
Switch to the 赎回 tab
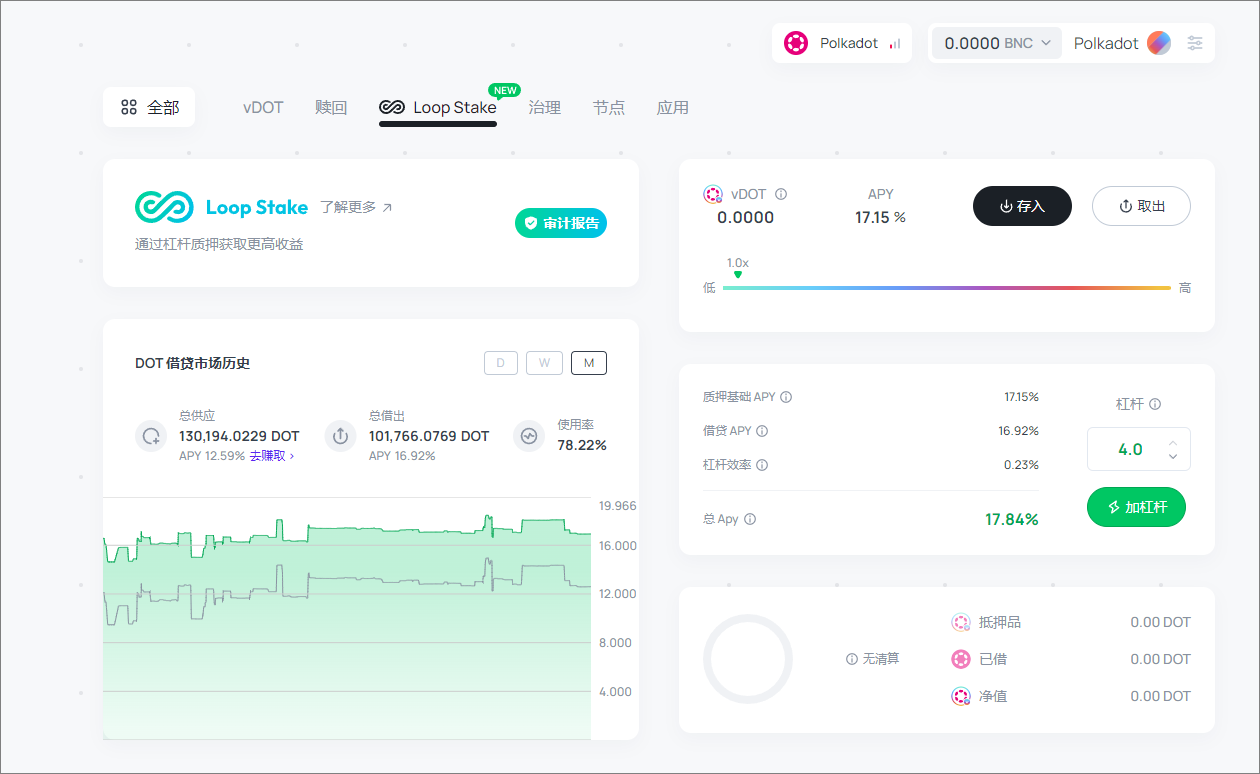331,107
